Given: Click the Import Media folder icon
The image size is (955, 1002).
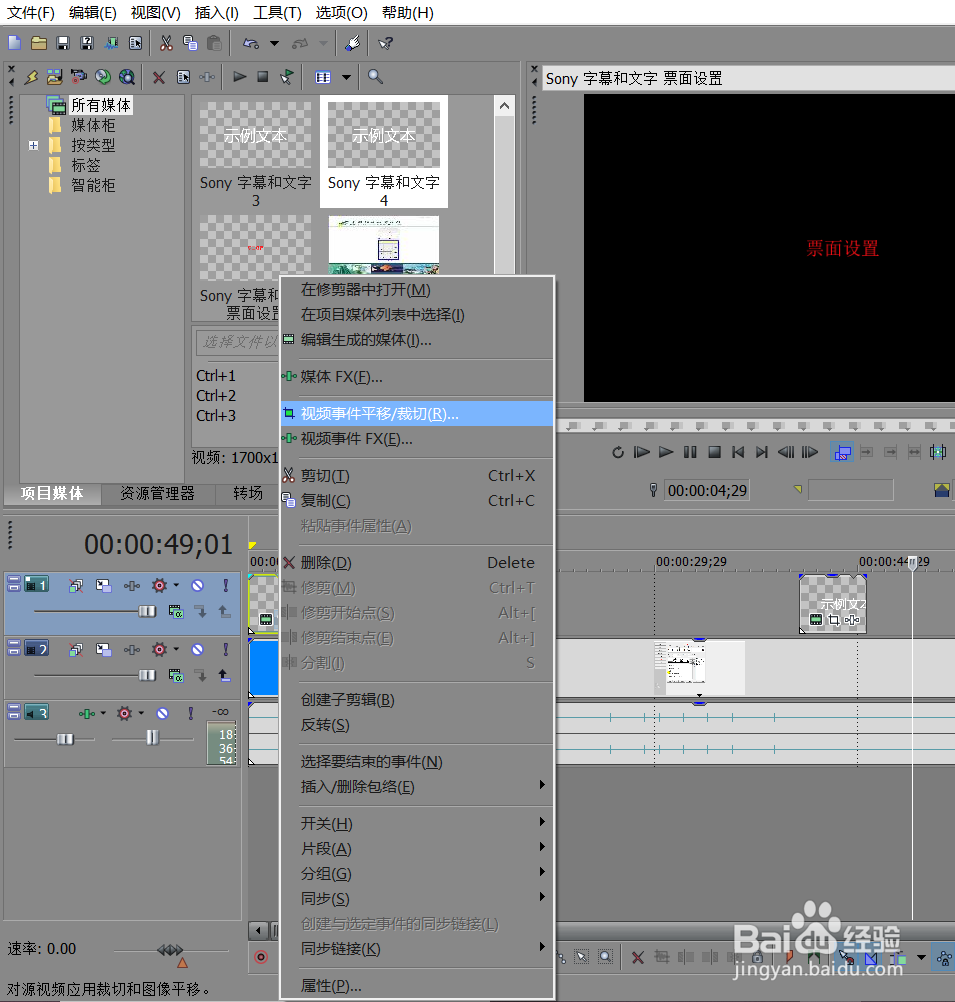Looking at the screenshot, I should [x=55, y=77].
